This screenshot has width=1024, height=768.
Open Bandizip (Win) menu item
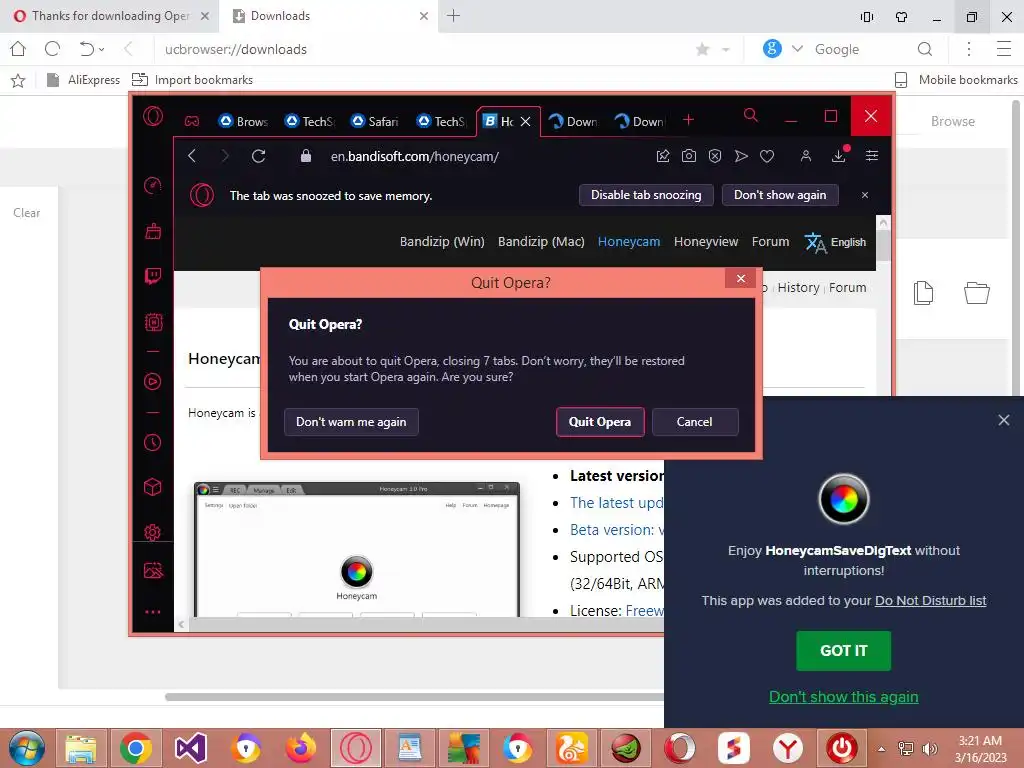tap(442, 242)
